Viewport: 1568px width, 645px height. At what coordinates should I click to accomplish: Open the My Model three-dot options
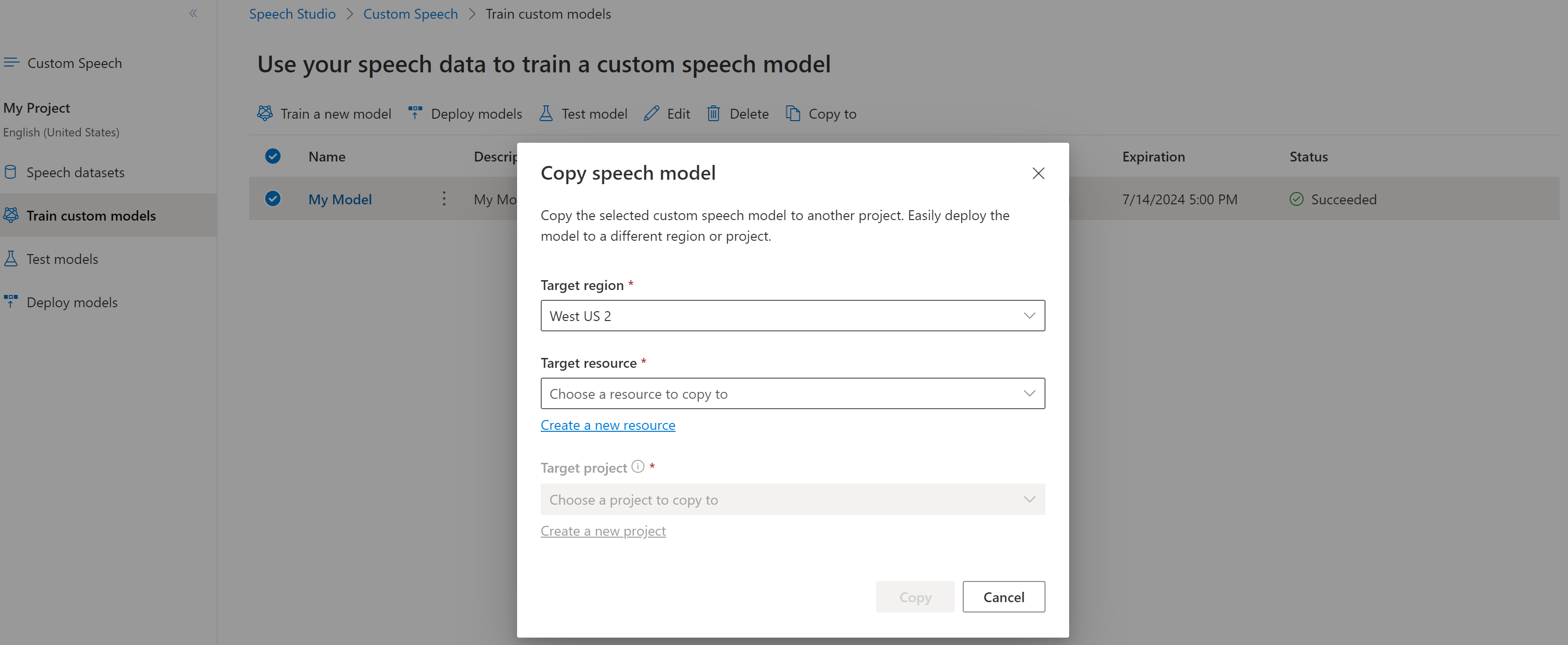coord(444,199)
